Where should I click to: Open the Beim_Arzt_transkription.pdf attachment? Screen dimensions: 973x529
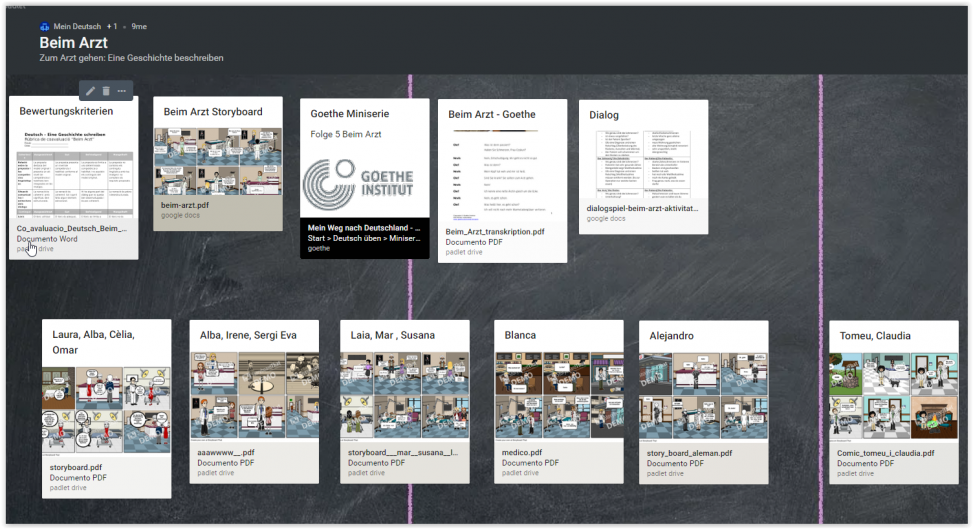(495, 231)
